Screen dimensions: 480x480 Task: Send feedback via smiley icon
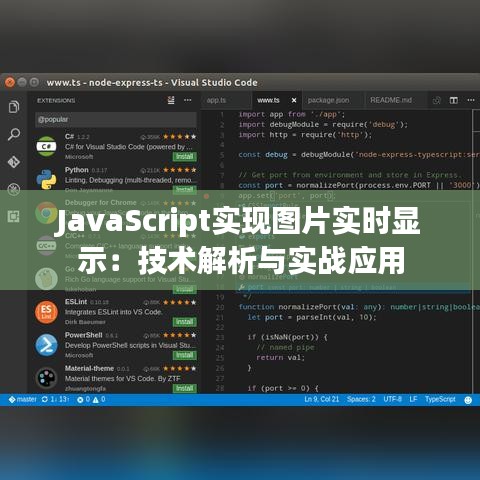tap(468, 400)
